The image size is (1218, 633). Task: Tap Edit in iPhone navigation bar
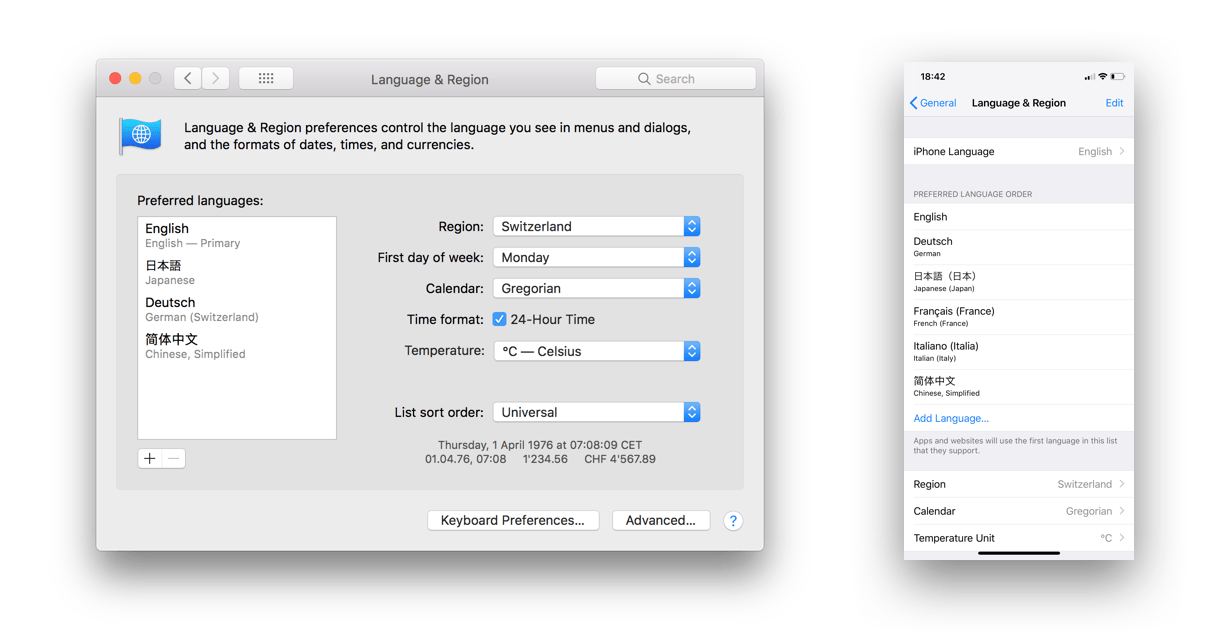pos(1114,103)
